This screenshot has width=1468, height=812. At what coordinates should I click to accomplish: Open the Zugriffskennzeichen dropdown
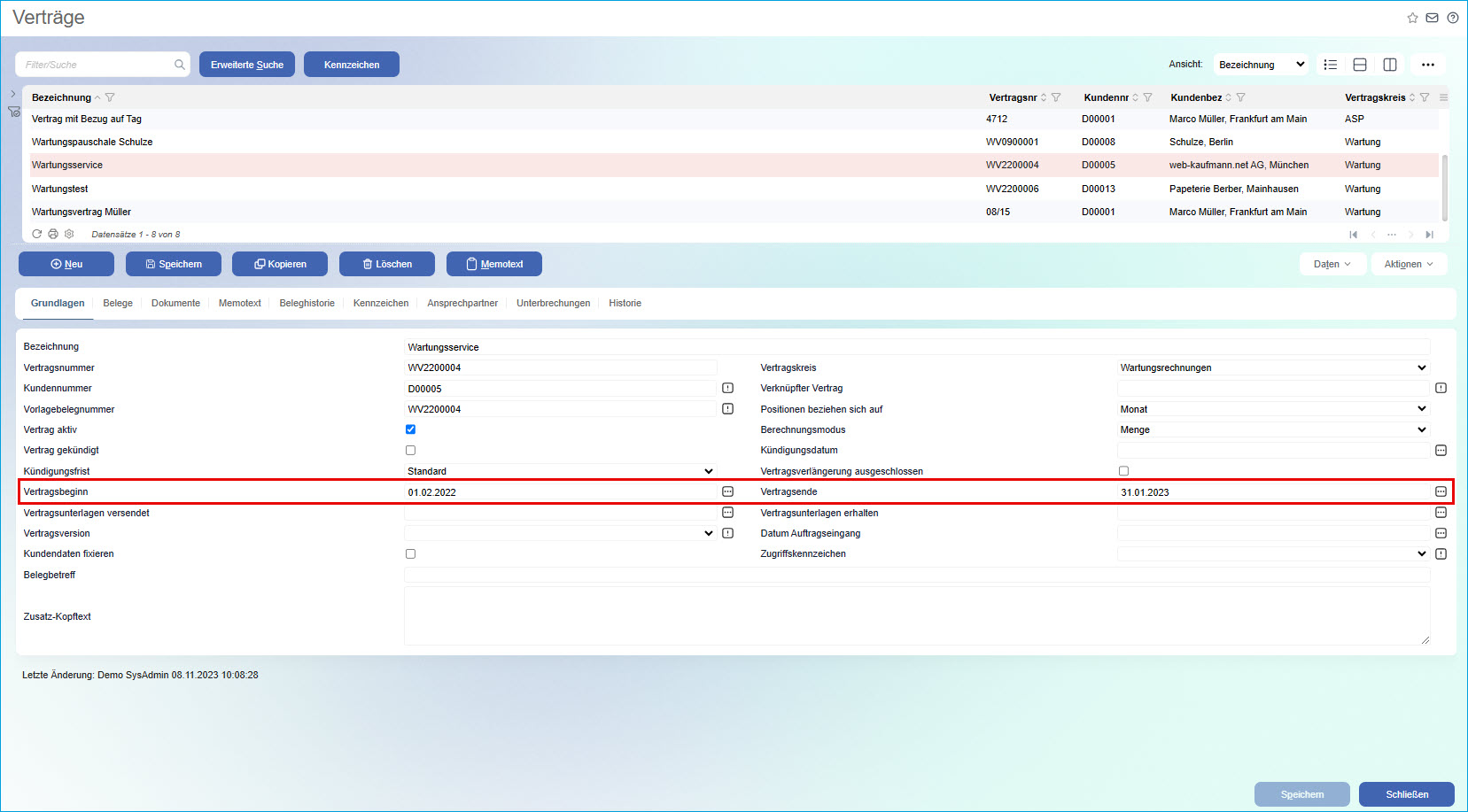point(1273,553)
